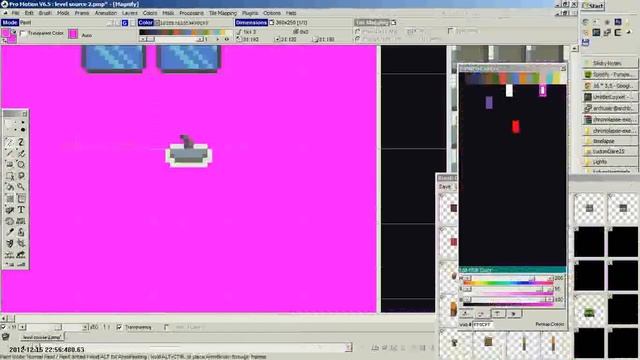Close the floating toolbox panel

[24, 113]
